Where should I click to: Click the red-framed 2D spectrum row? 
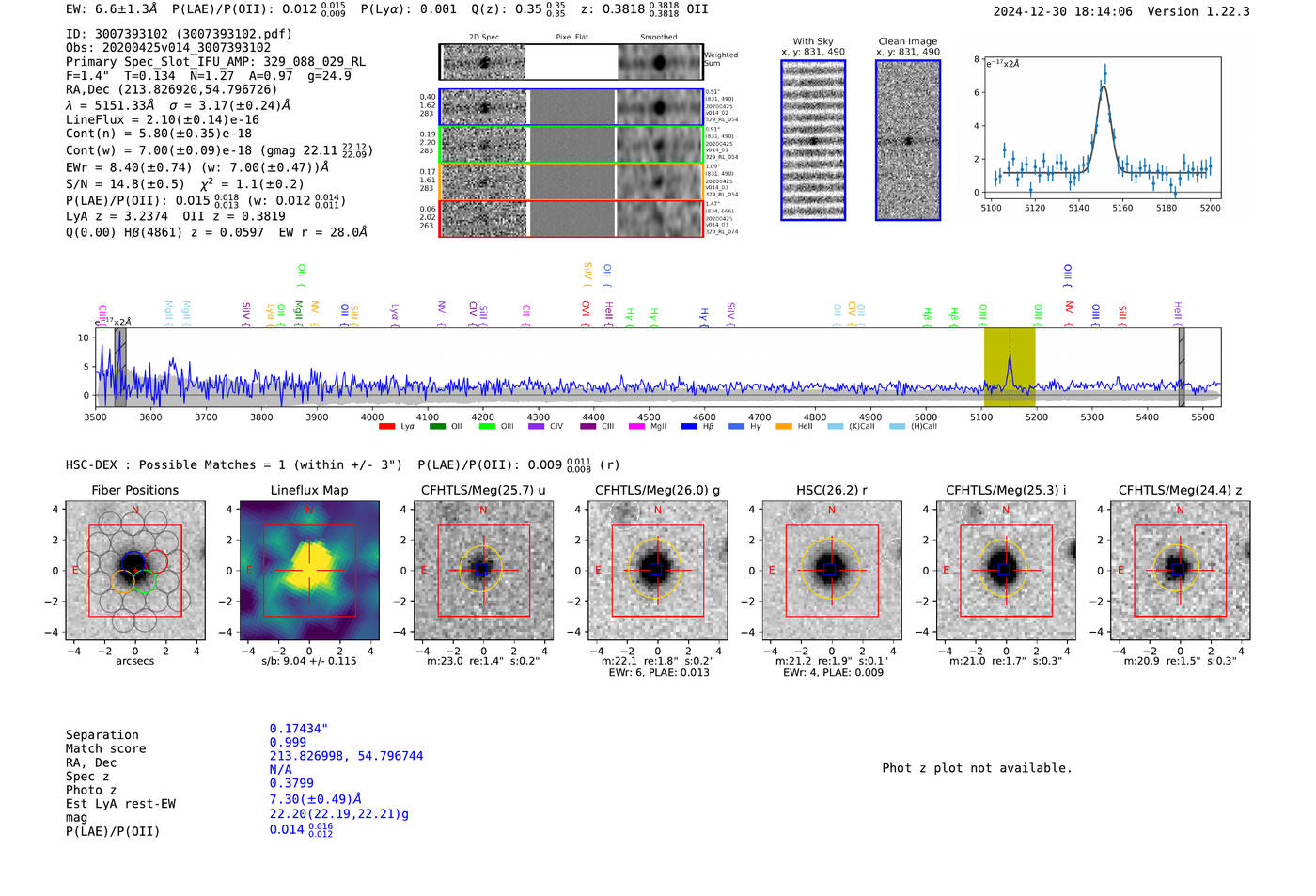(x=572, y=218)
